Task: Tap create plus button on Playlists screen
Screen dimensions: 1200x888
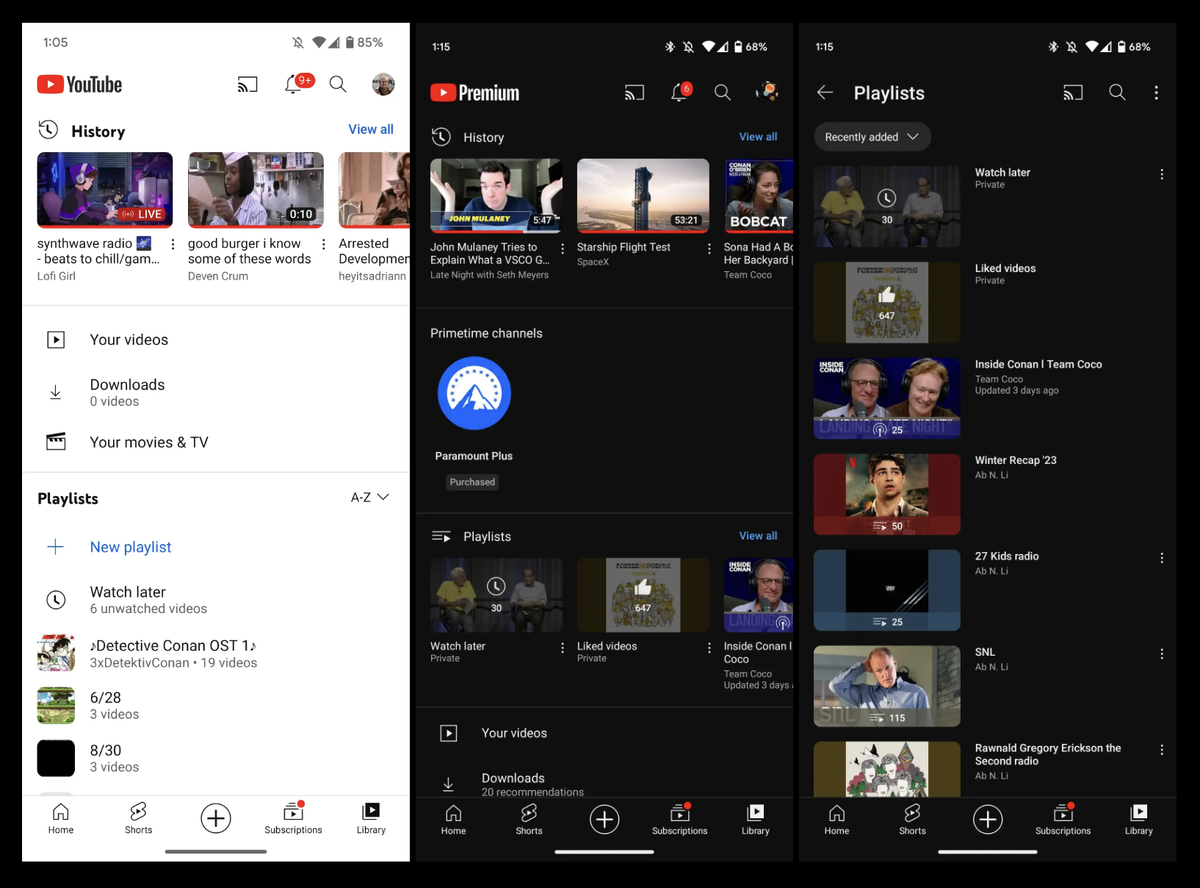Action: 988,820
